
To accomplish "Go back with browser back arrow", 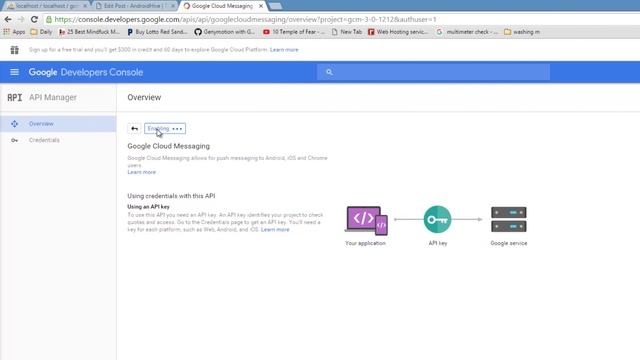I will 8,19.
